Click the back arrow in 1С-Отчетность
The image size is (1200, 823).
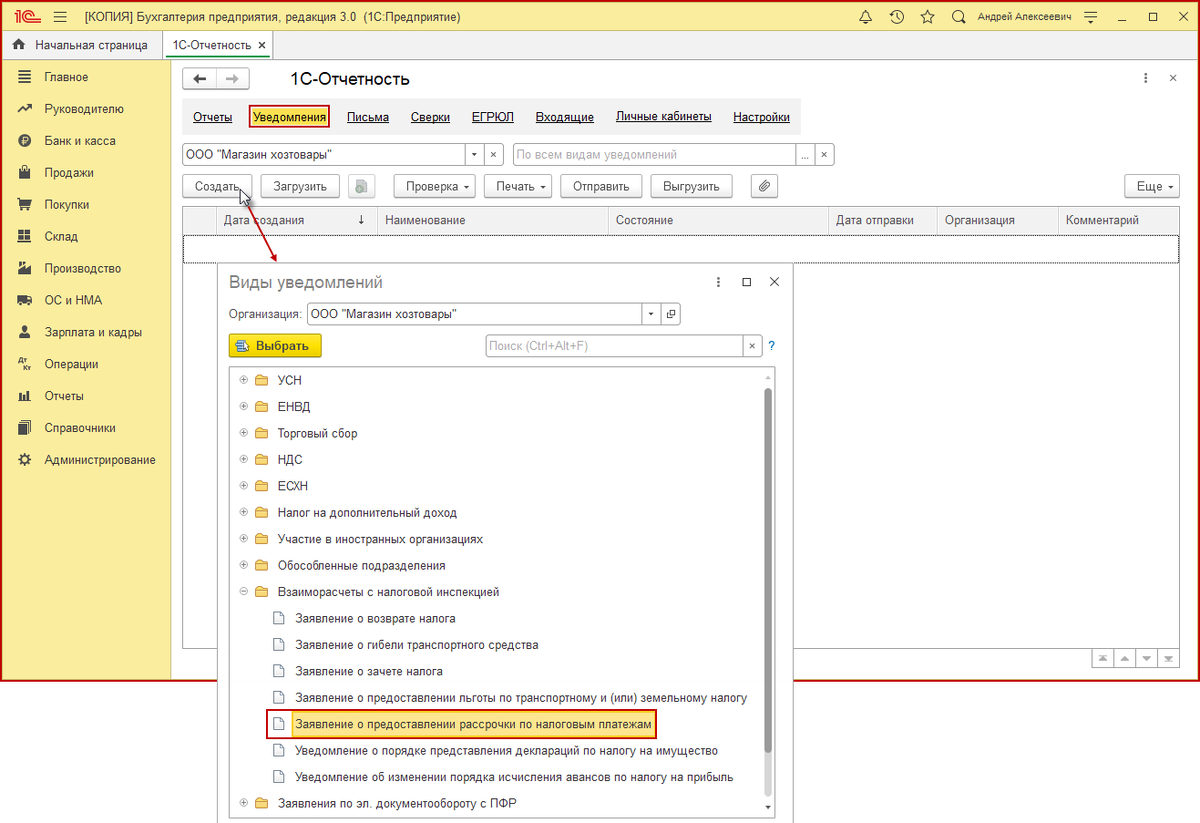coord(200,79)
